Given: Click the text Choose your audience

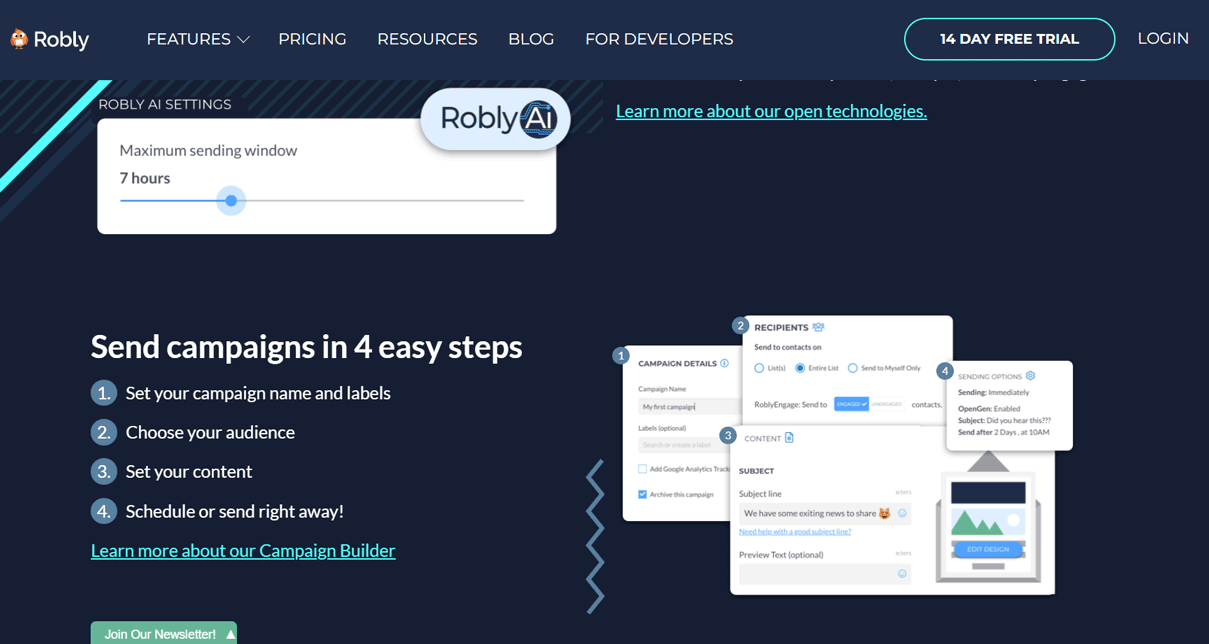Looking at the screenshot, I should coord(210,432).
